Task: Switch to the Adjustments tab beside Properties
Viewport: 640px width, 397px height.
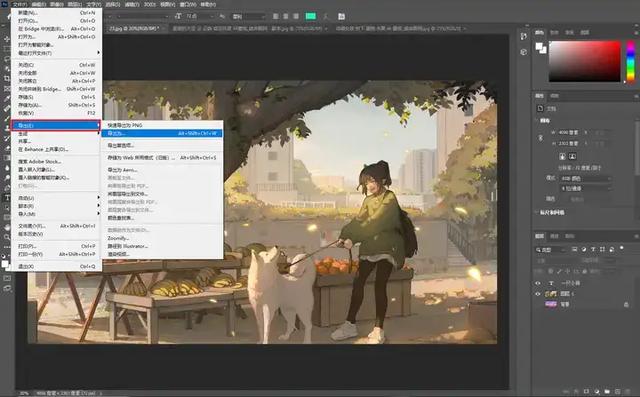Action: pos(554,96)
